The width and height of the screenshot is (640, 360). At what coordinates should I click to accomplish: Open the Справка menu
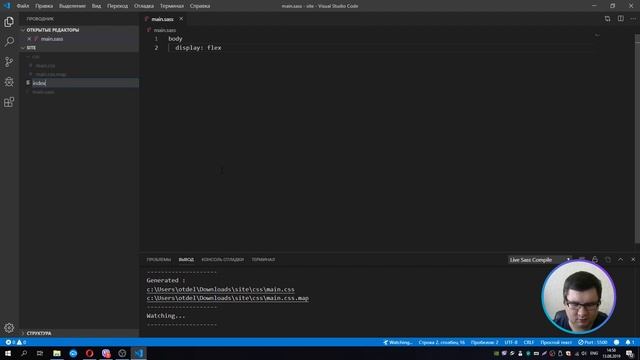tap(200, 6)
